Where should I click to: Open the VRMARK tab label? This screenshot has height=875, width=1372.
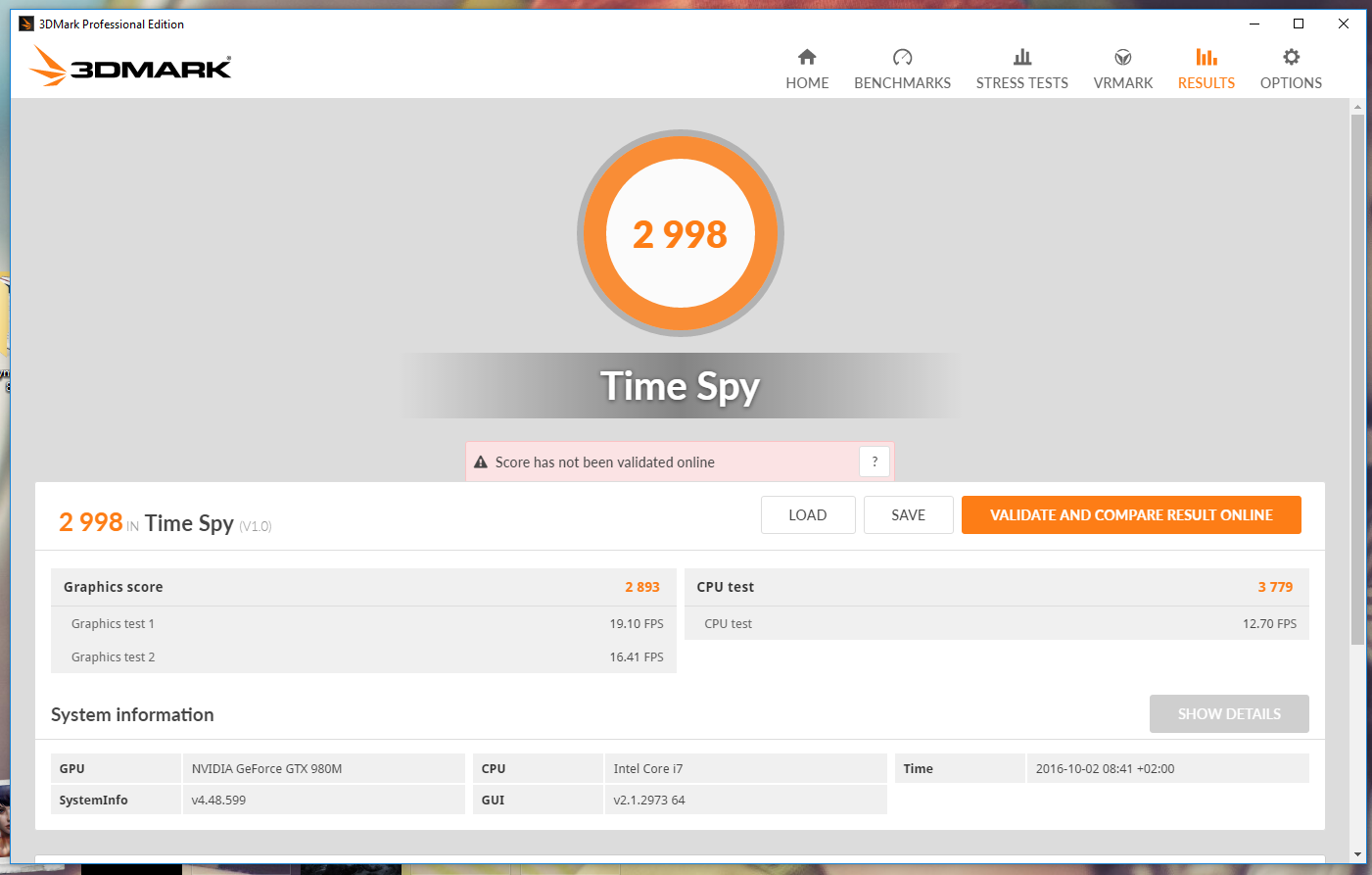(1123, 83)
